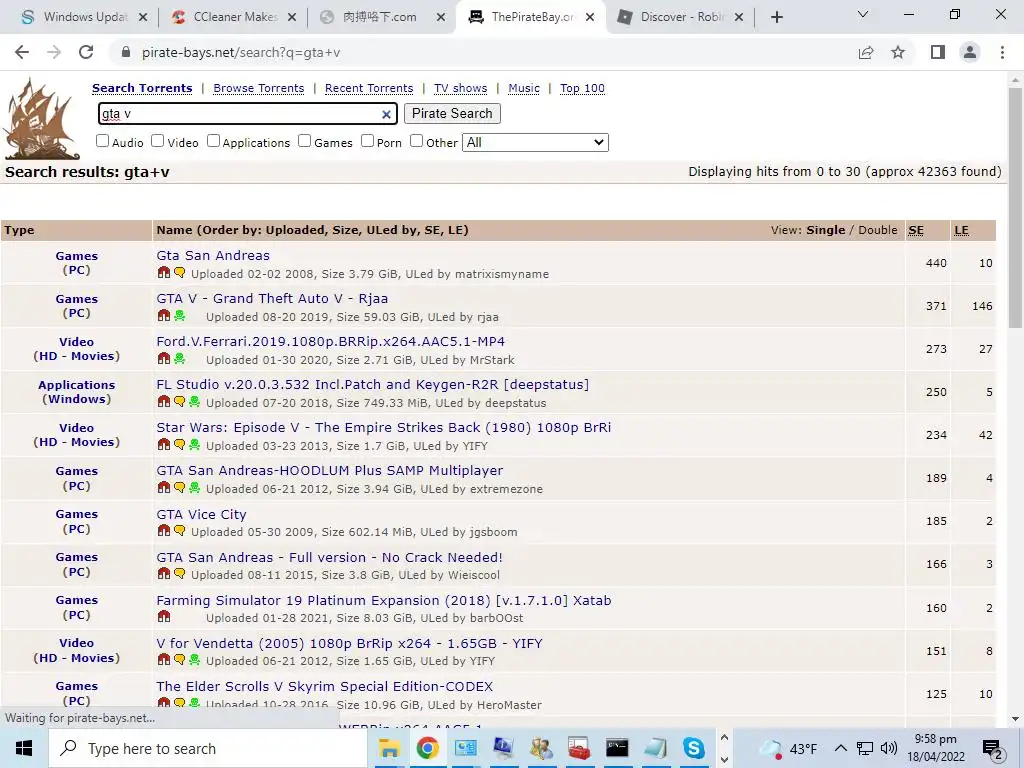
Task: Tick the Other checkbox
Action: [x=416, y=141]
